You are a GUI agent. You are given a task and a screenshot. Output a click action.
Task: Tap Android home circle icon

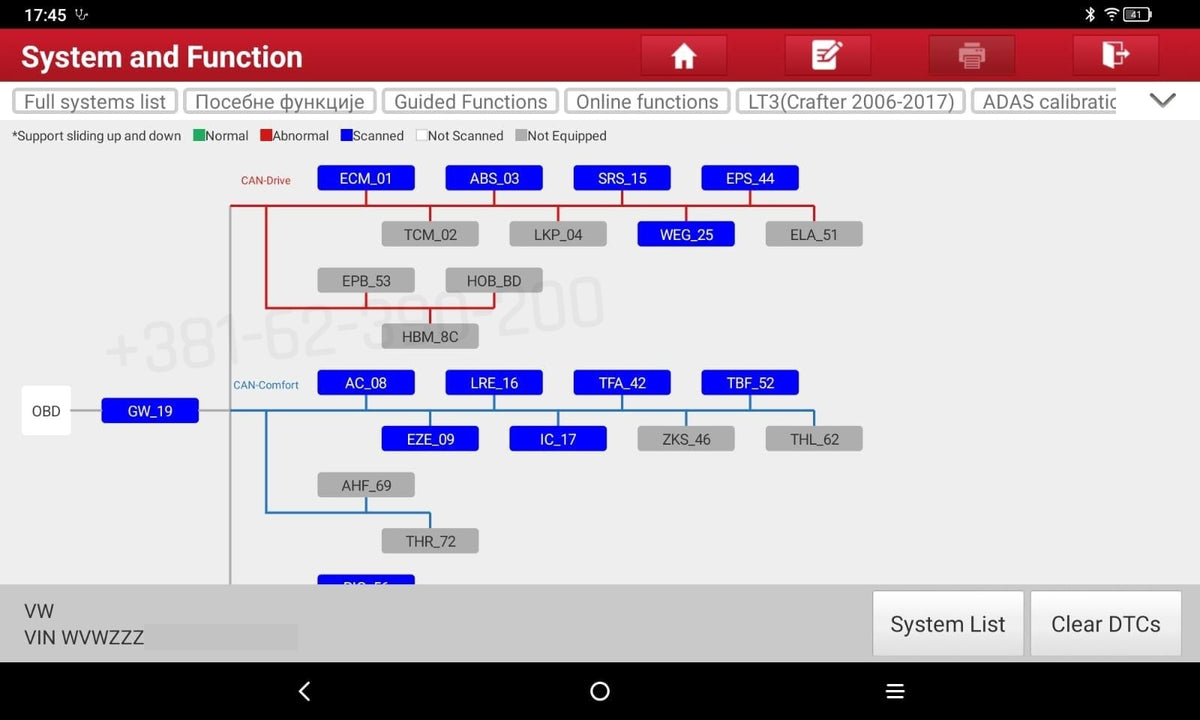(x=600, y=691)
